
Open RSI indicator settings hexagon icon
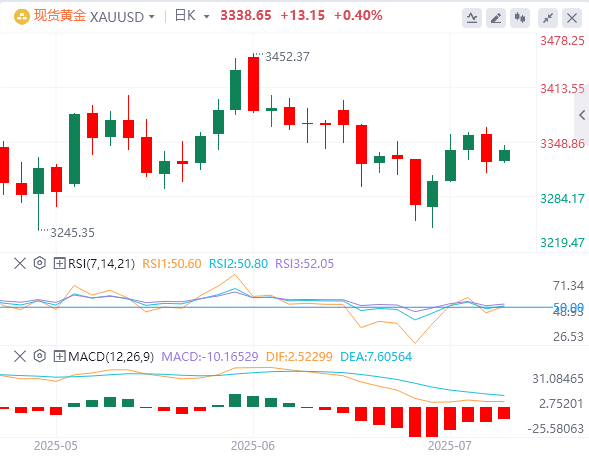39,263
